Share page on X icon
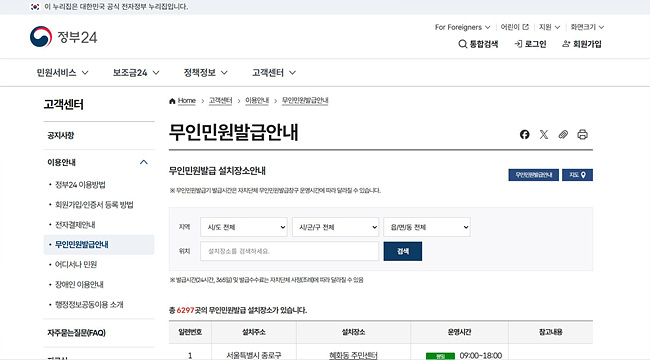 [x=543, y=134]
